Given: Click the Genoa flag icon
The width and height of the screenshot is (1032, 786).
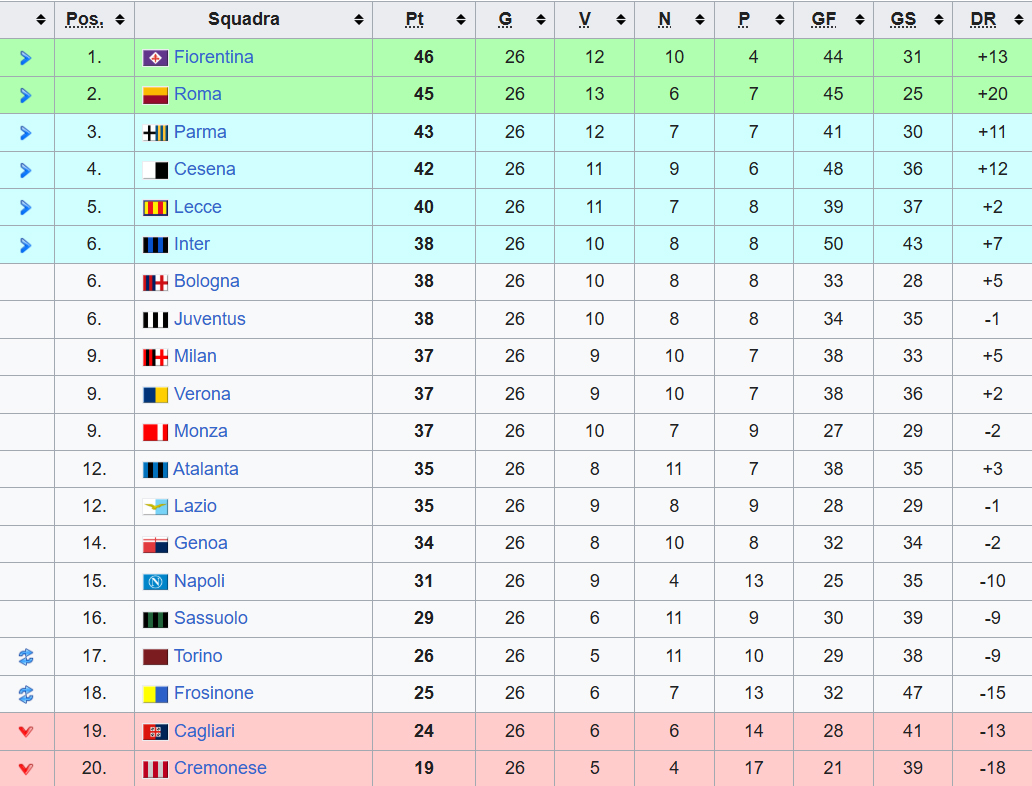Looking at the screenshot, I should [x=155, y=544].
